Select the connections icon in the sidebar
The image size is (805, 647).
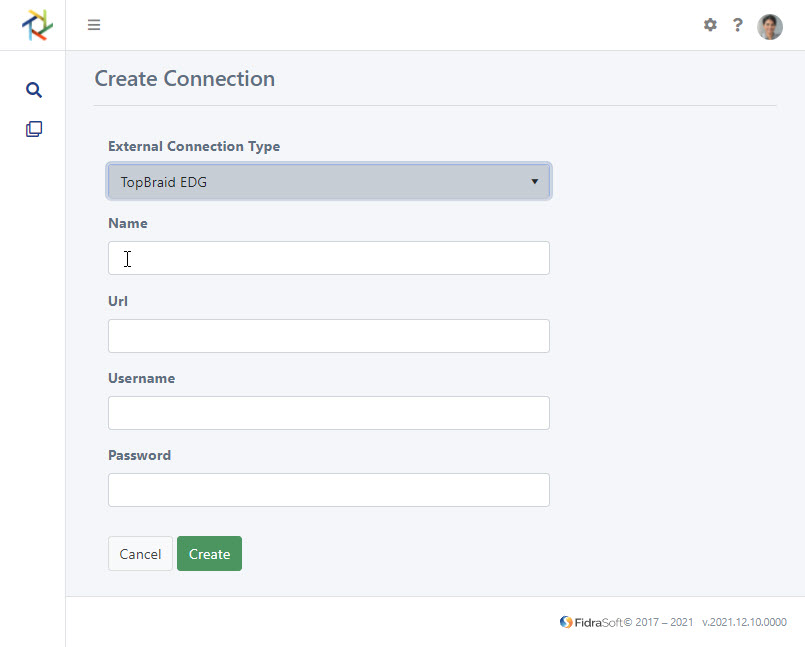click(33, 128)
